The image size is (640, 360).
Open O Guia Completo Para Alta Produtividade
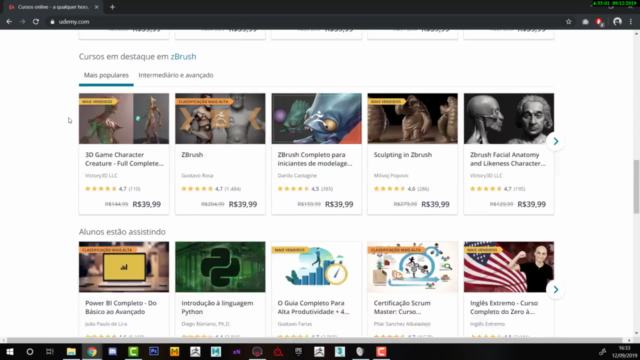pos(313,307)
